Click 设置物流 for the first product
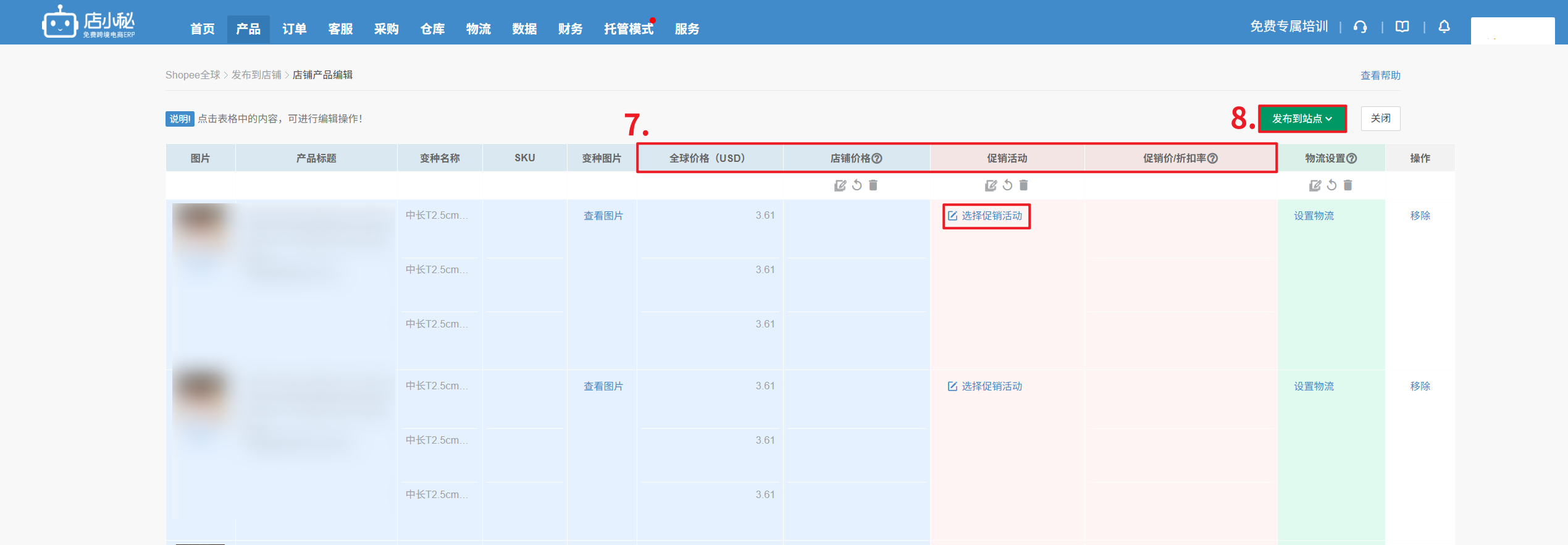Viewport: 1568px width, 545px height. click(1314, 216)
